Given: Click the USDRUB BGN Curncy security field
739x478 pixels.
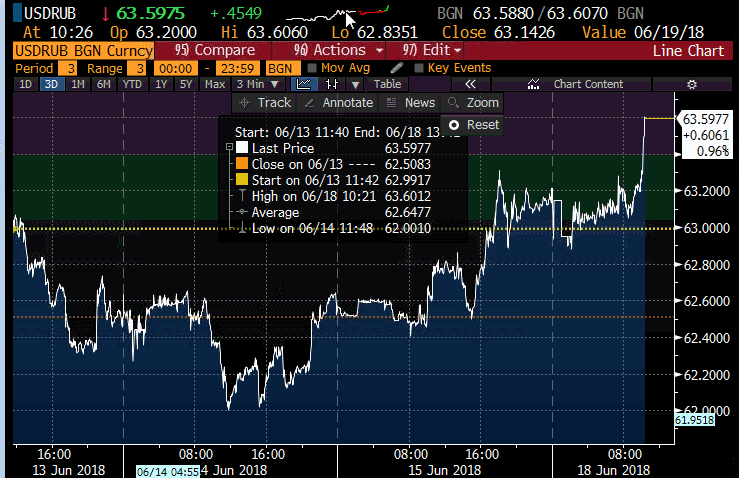Looking at the screenshot, I should tap(83, 50).
